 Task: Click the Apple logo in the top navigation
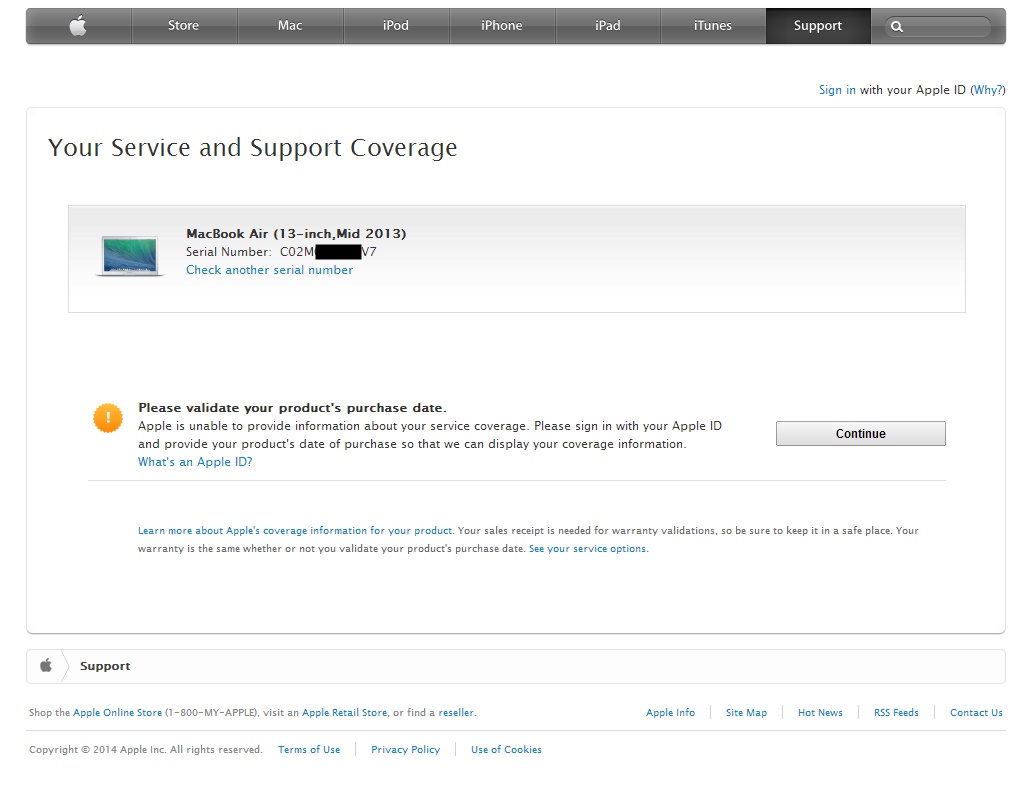[78, 26]
